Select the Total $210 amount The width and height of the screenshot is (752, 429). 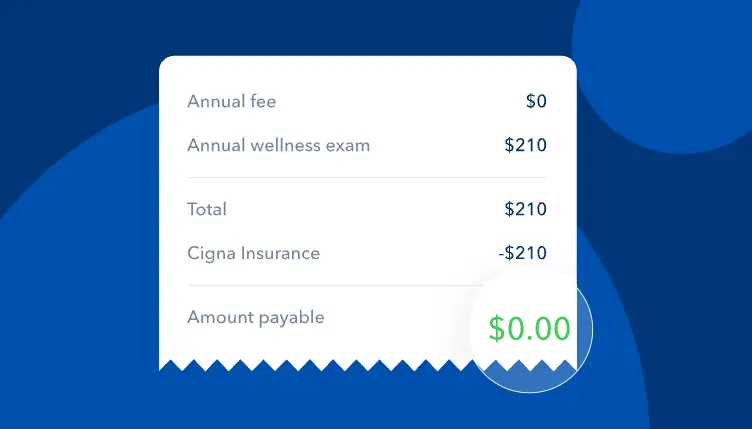(525, 209)
